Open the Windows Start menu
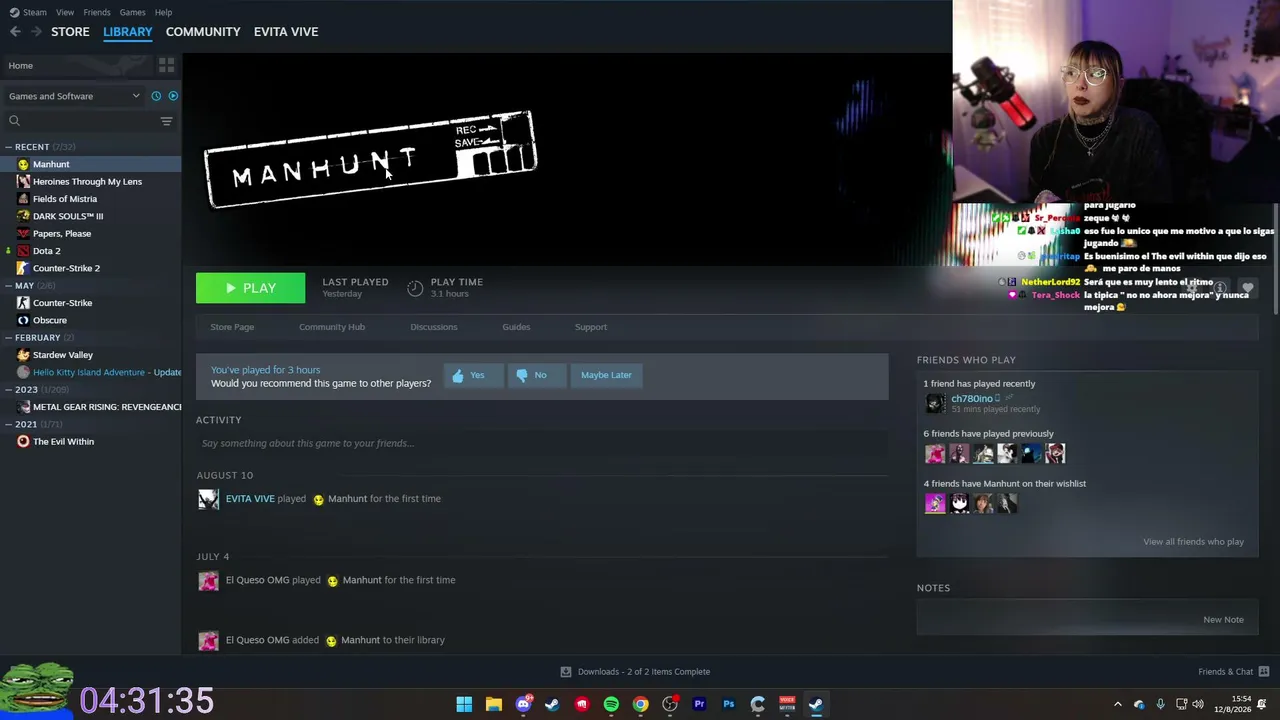The image size is (1280, 720). 464,704
